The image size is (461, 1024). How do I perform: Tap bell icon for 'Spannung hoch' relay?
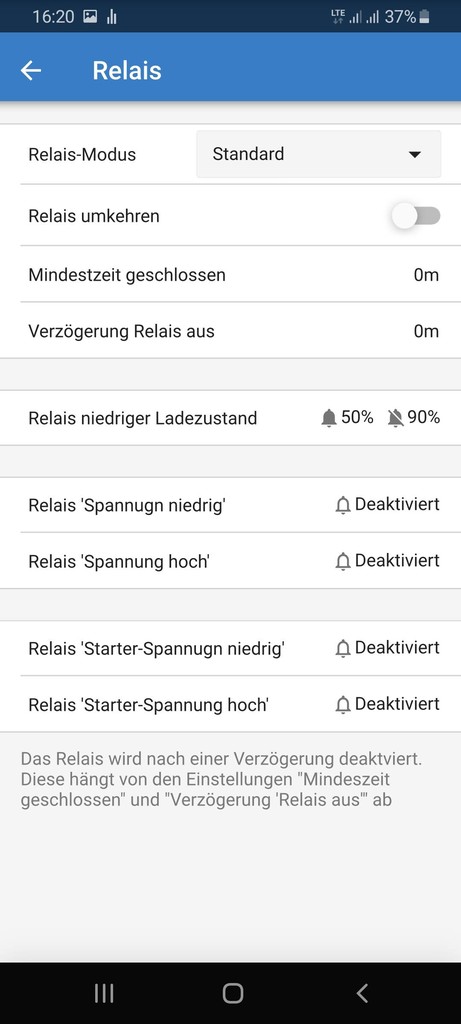tap(343, 562)
